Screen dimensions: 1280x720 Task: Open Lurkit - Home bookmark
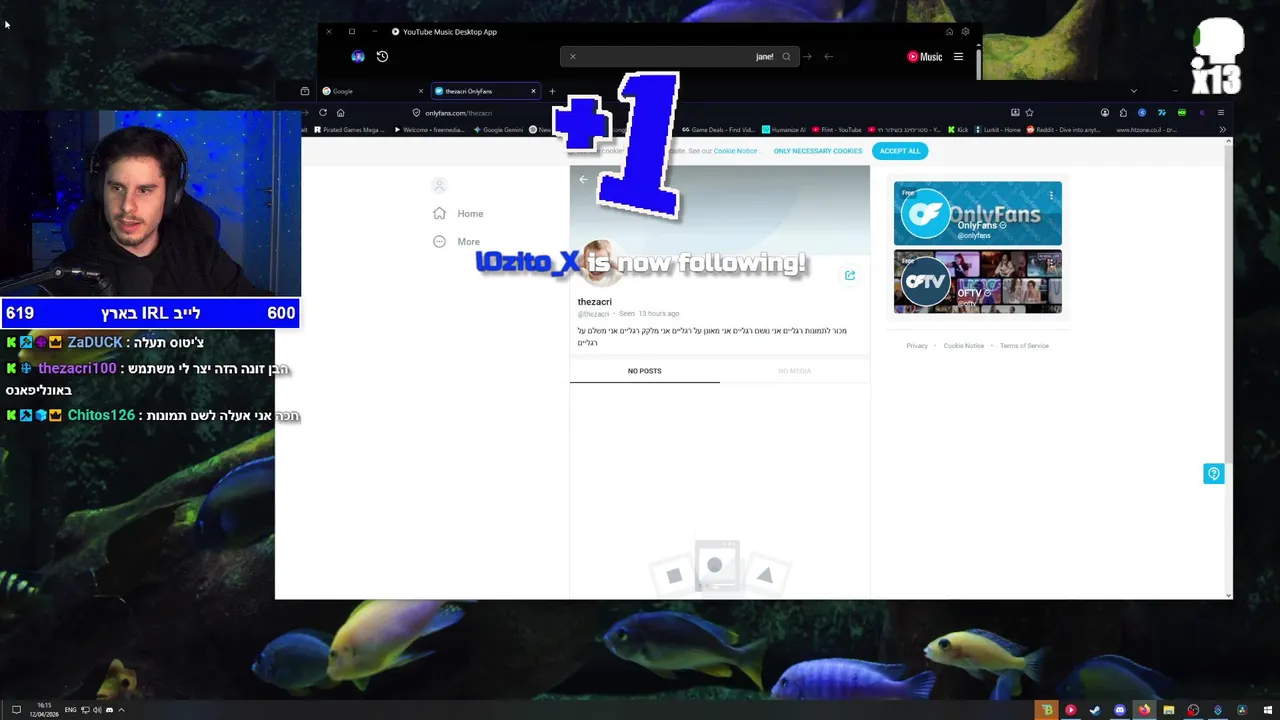tap(997, 130)
